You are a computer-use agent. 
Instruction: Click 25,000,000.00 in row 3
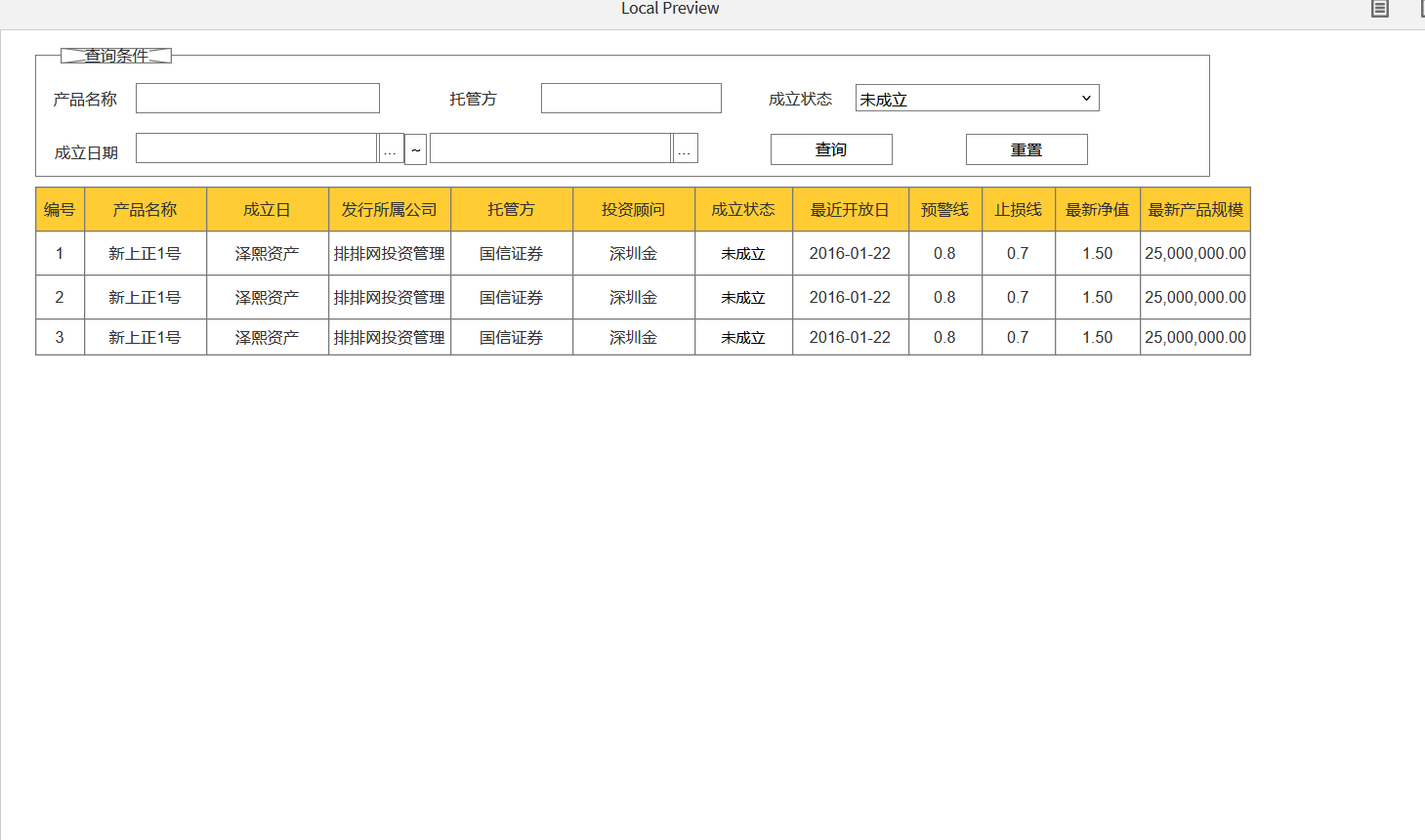tap(1195, 337)
